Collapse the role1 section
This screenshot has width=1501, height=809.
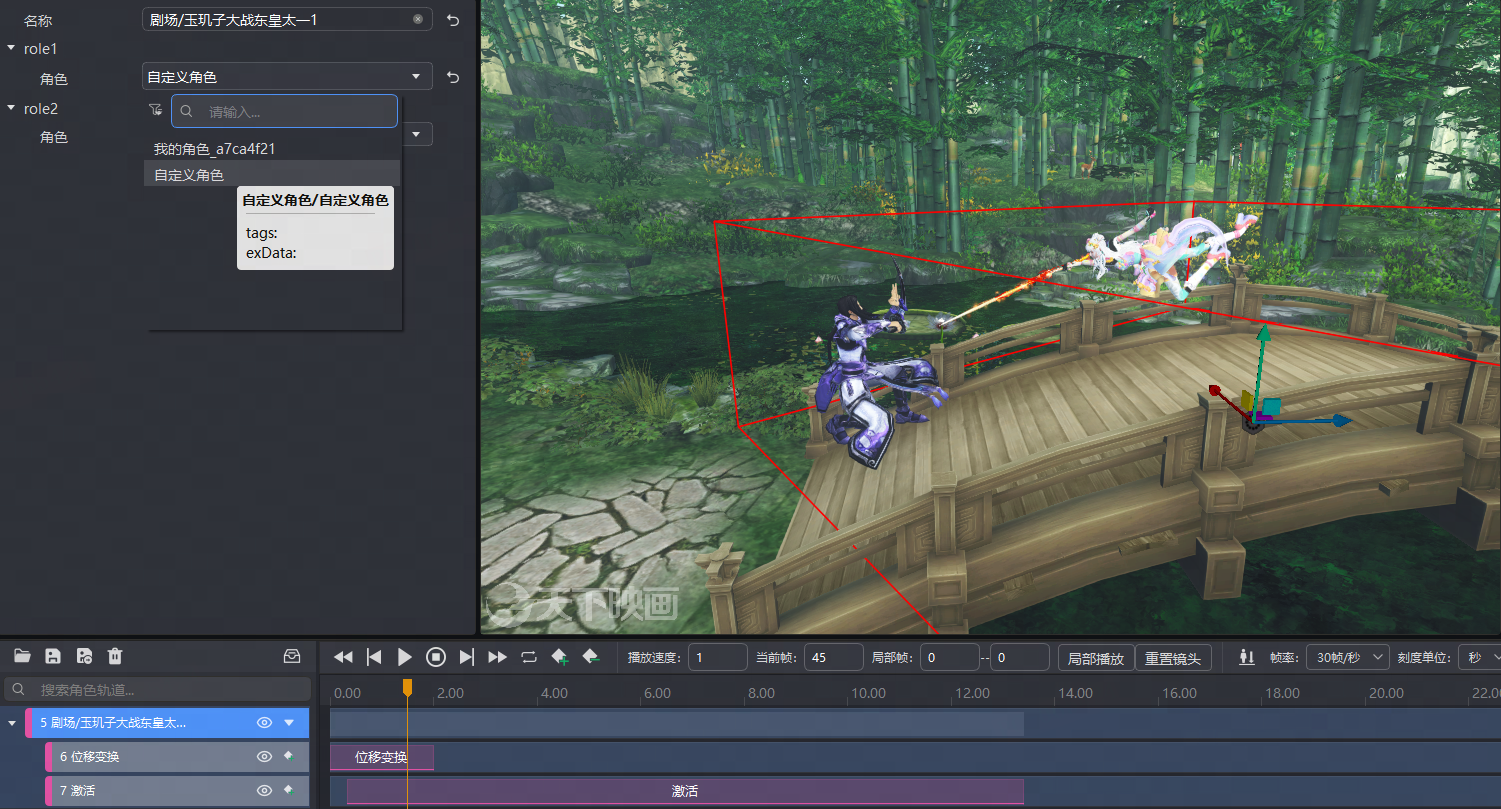click(11, 48)
